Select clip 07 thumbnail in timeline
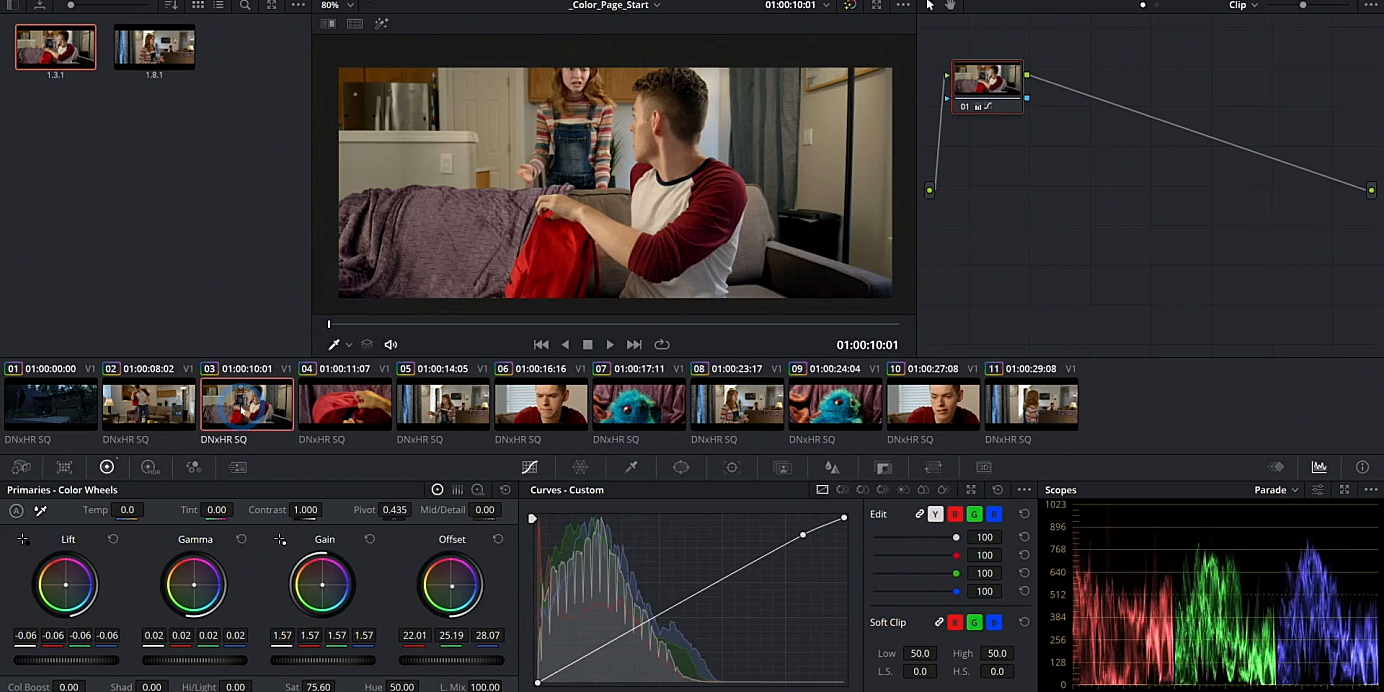 [x=638, y=405]
